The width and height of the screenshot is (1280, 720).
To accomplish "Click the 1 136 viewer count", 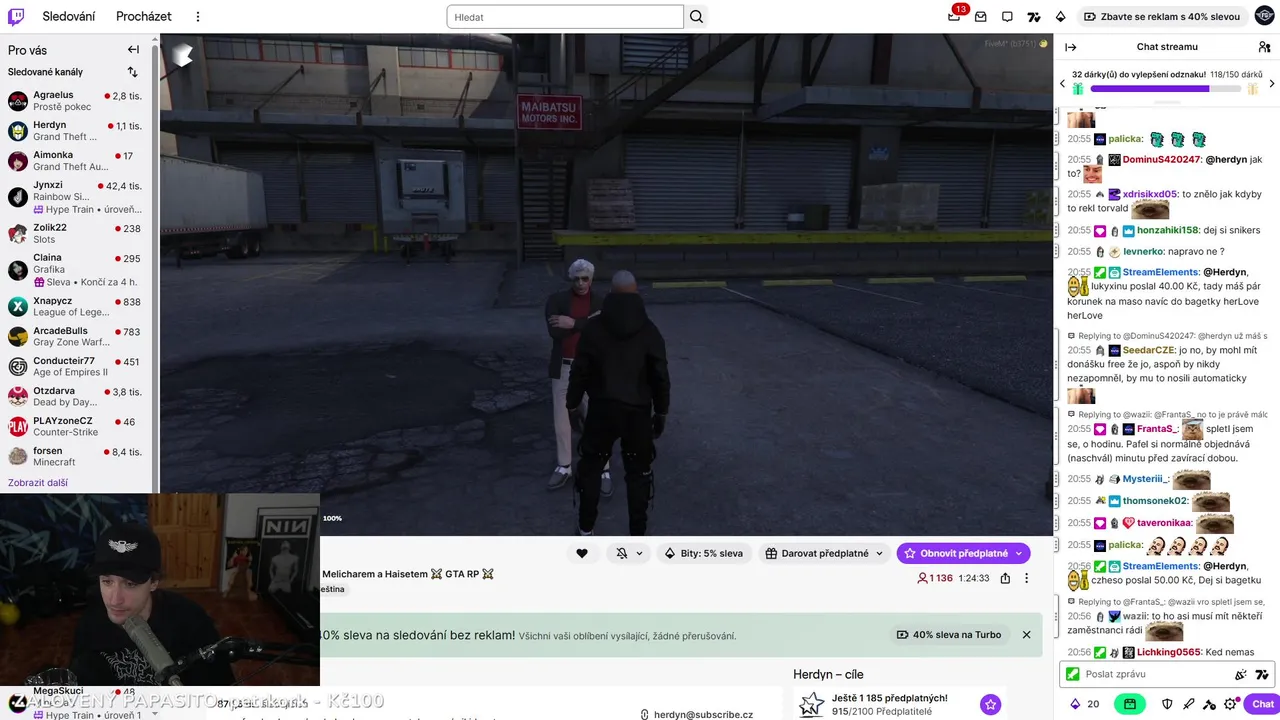I will [x=935, y=578].
